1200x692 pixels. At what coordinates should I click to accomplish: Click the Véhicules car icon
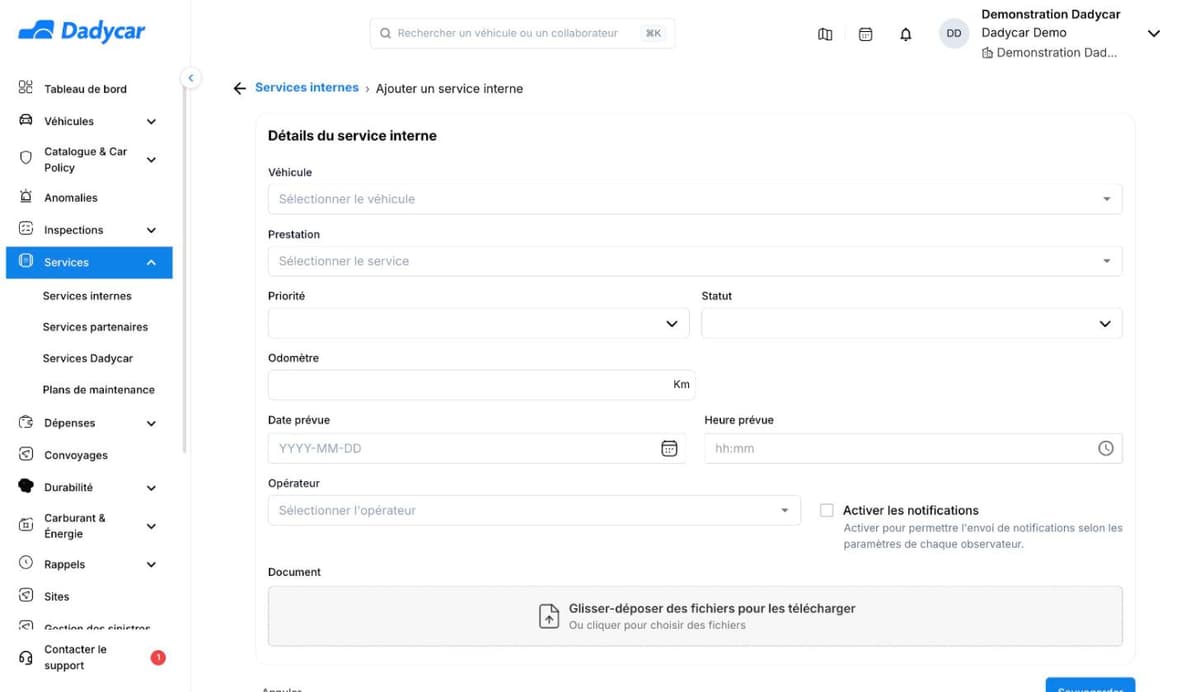pyautogui.click(x=26, y=120)
